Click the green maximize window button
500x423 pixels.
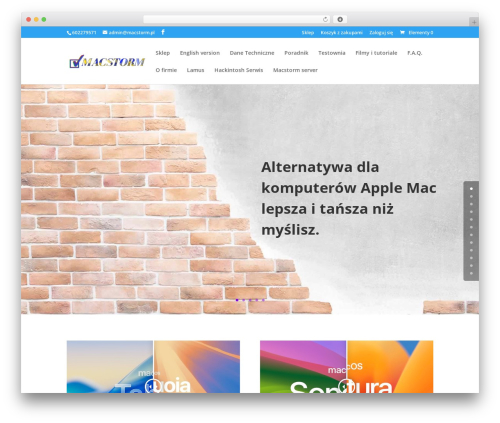click(x=44, y=19)
